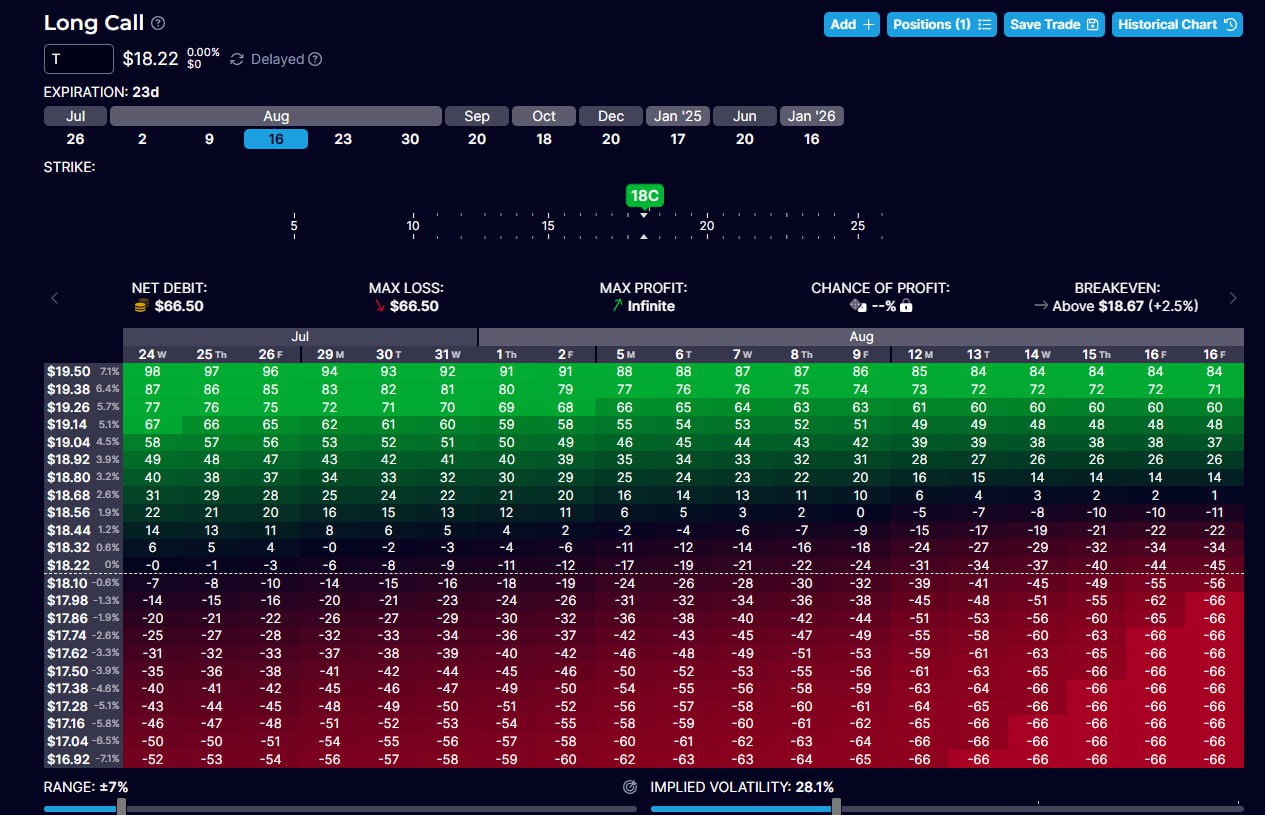Click the lock icon under Chance of Profit

(906, 306)
